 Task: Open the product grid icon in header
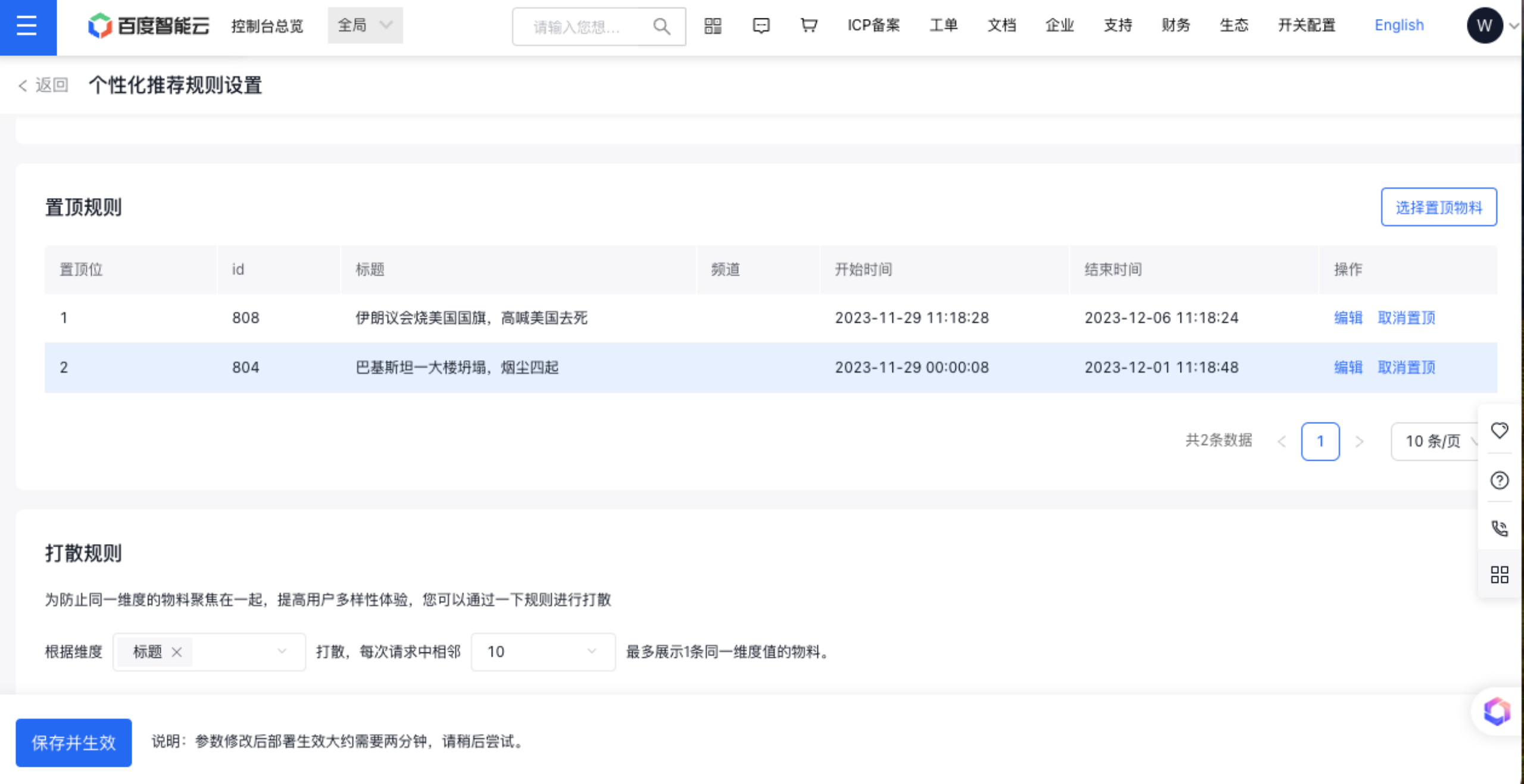[713, 26]
